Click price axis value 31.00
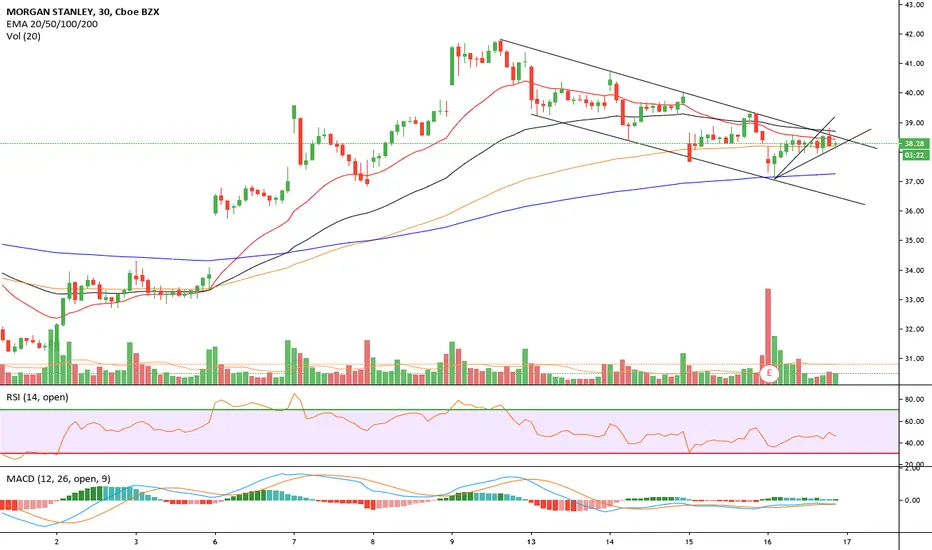 (x=914, y=359)
